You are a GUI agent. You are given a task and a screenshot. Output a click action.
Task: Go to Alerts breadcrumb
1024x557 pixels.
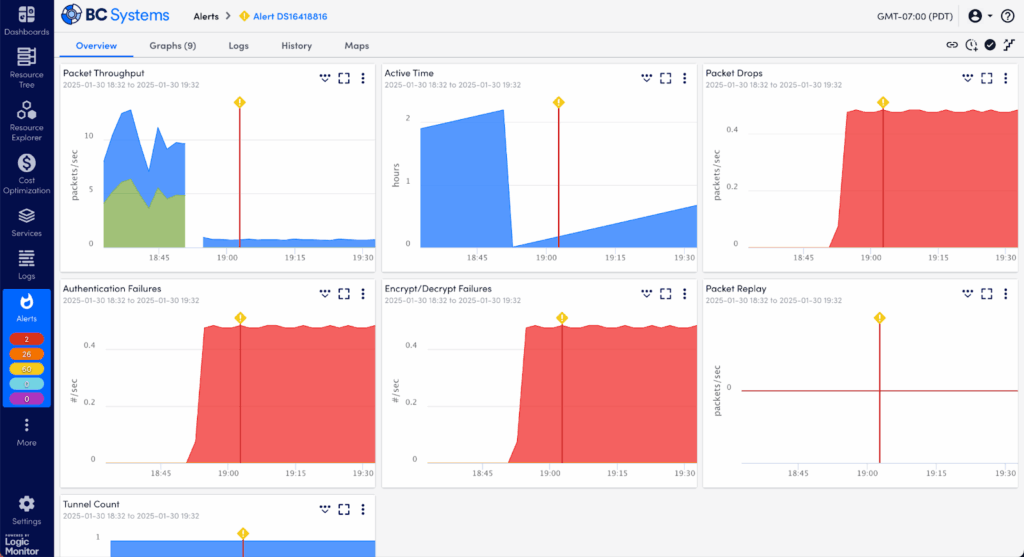tap(206, 16)
